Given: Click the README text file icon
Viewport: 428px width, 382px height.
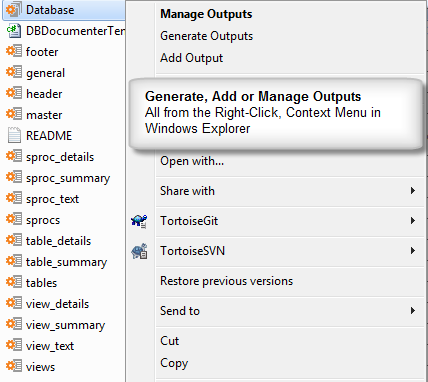Looking at the screenshot, I should pyautogui.click(x=14, y=136).
